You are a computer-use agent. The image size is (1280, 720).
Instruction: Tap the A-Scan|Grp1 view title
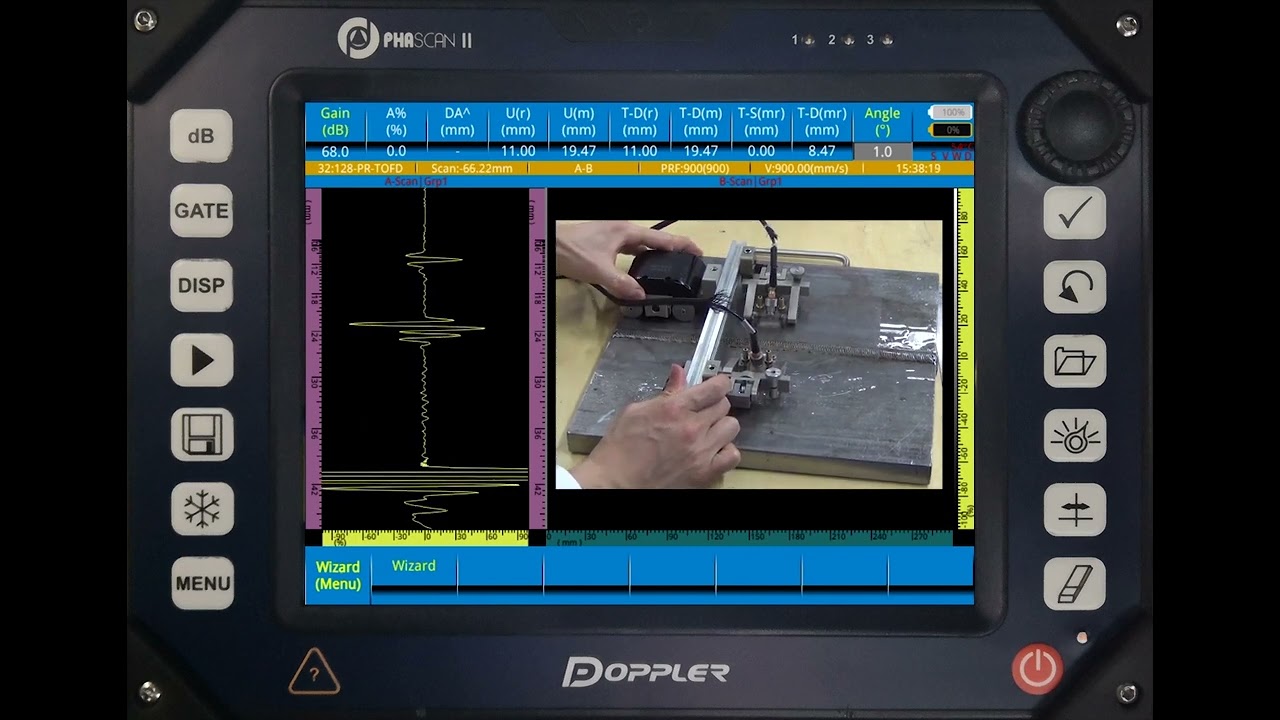tap(416, 182)
